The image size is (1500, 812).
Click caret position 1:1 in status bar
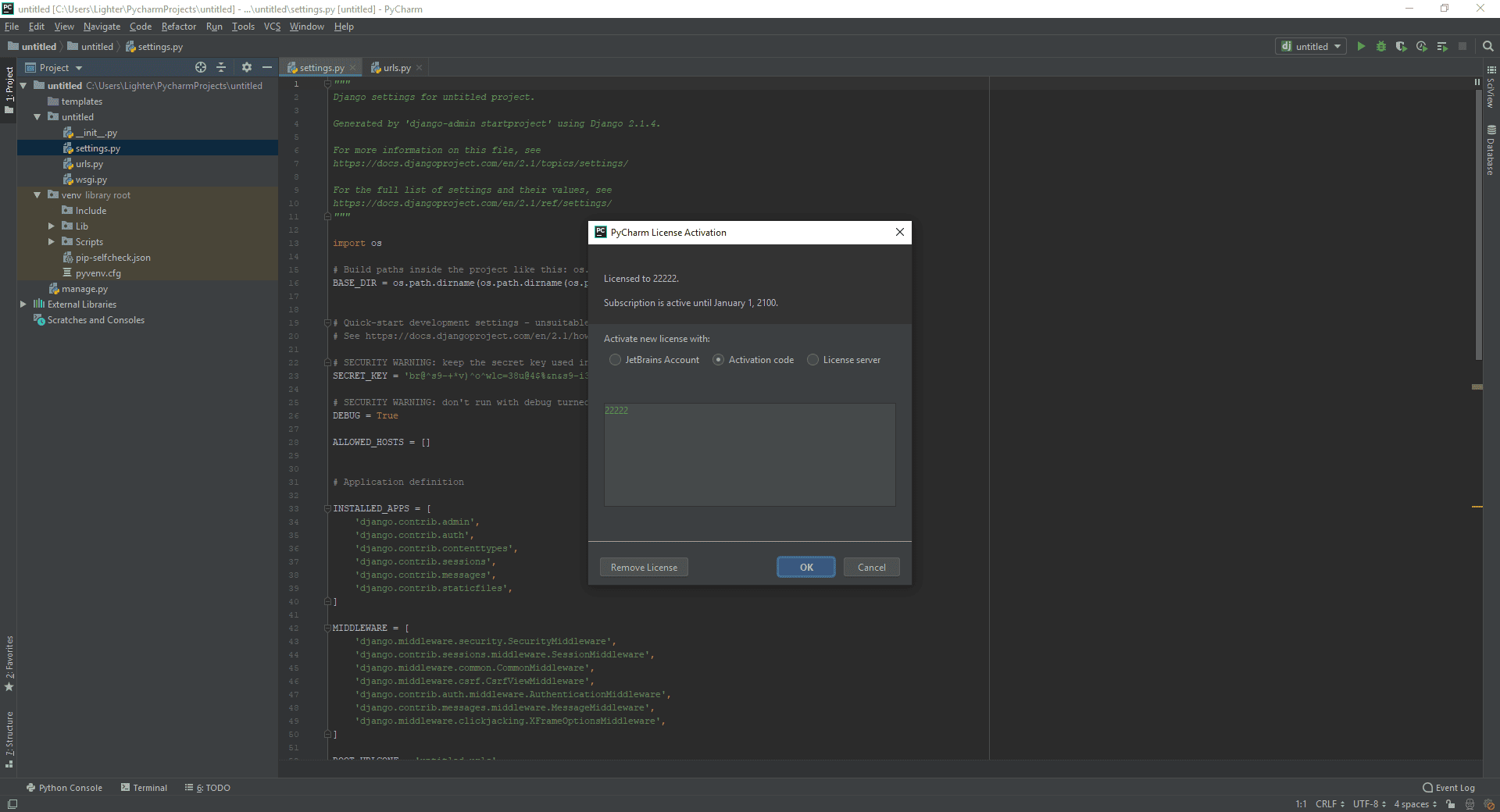tap(1301, 804)
